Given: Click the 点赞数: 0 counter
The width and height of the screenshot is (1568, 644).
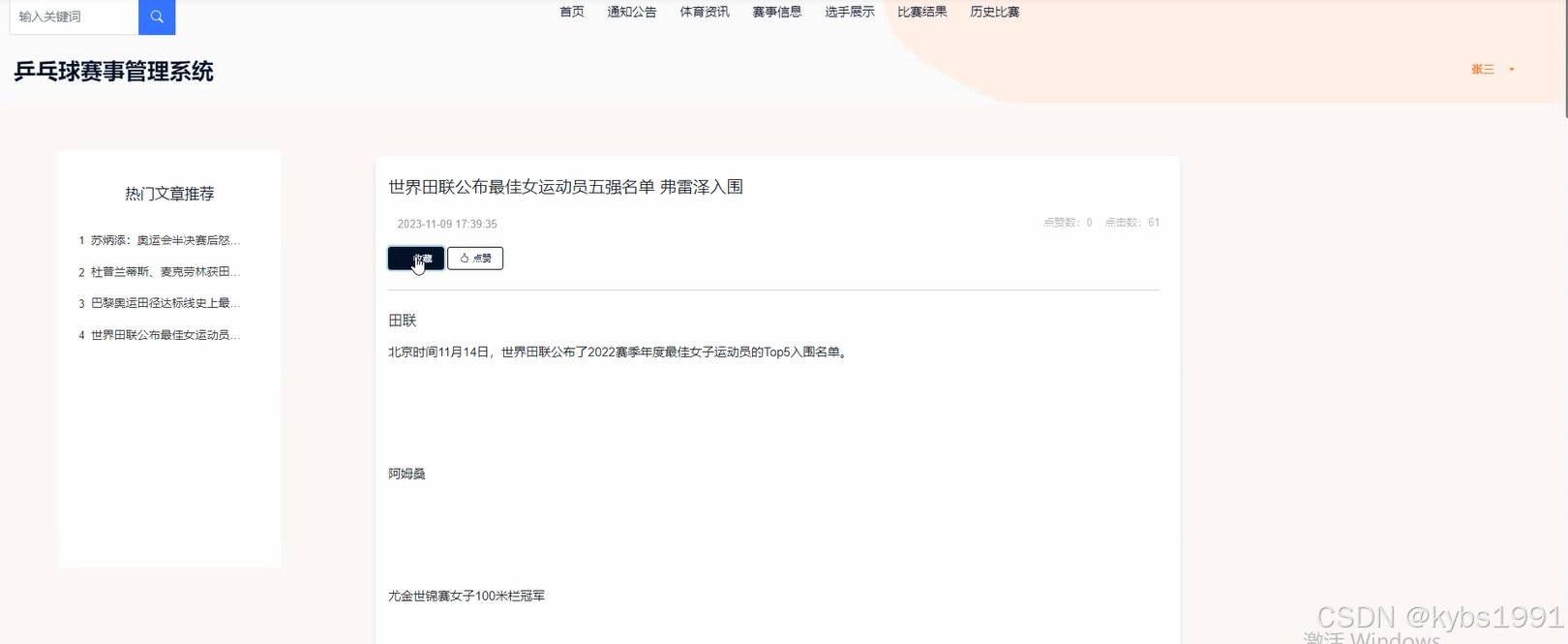Looking at the screenshot, I should [1068, 223].
